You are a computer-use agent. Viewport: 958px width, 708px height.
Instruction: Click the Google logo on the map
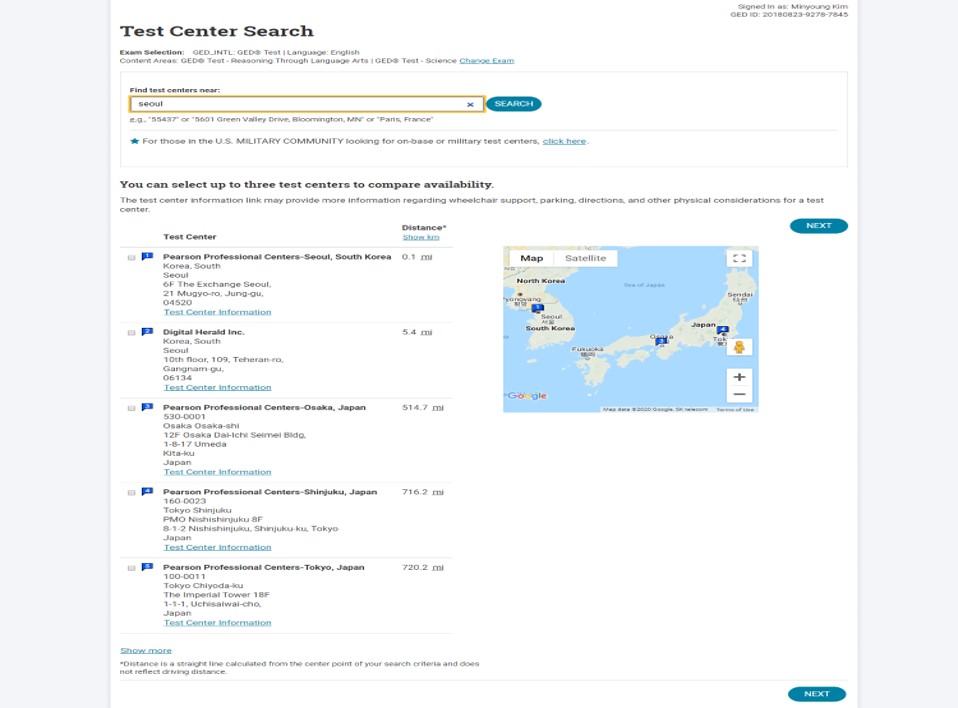click(527, 396)
